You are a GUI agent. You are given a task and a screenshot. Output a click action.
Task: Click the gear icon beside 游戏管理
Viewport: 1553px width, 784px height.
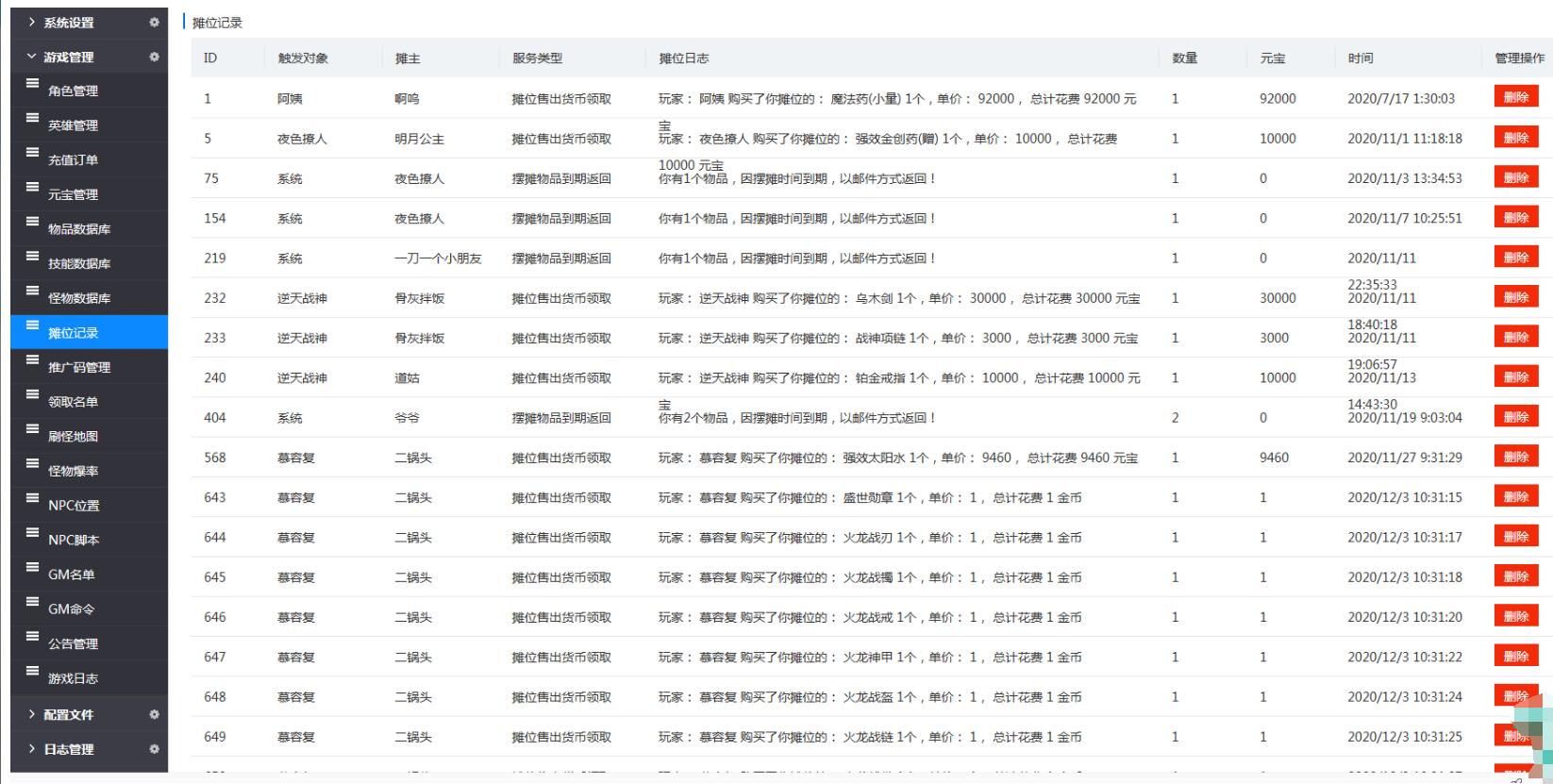coord(154,58)
